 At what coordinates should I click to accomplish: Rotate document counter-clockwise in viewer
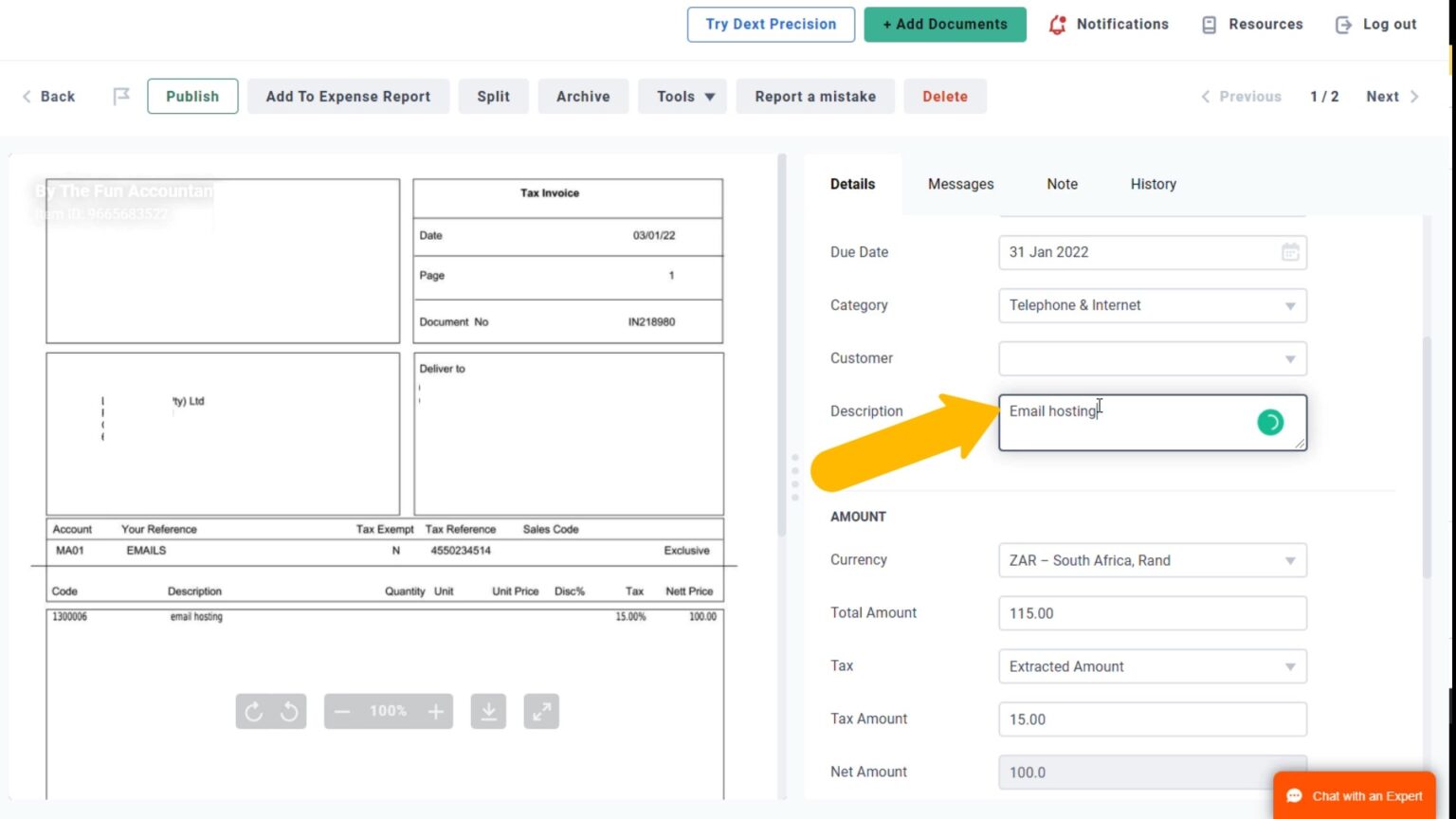click(289, 712)
